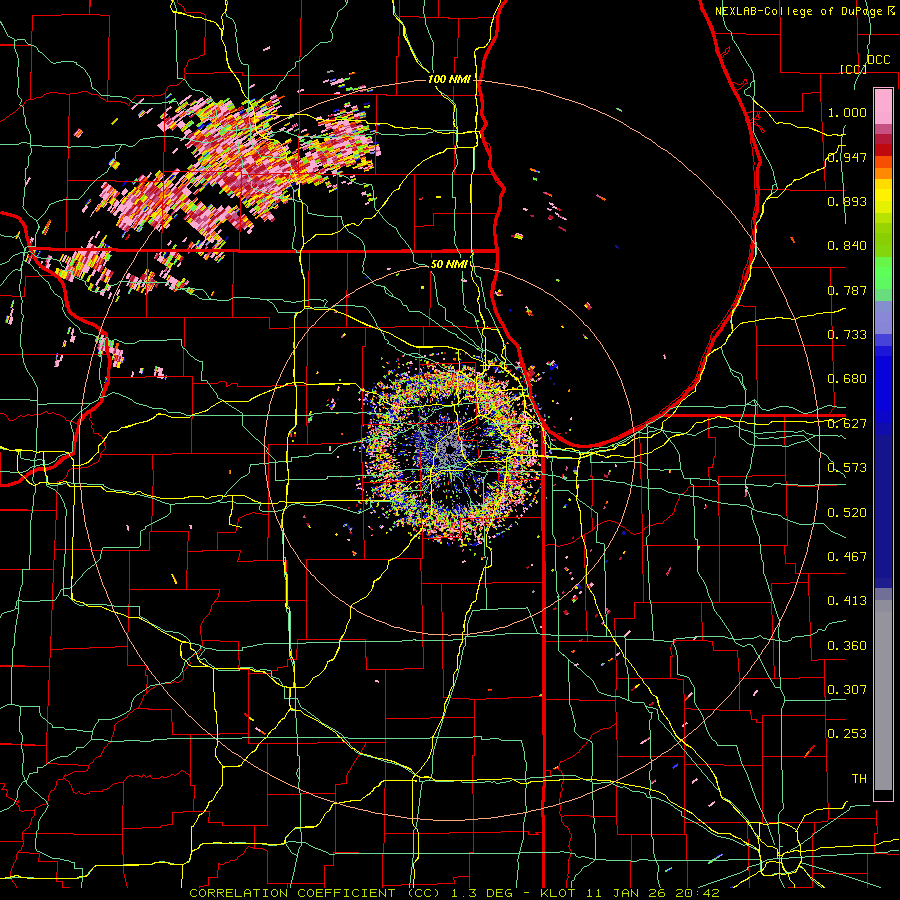Click the 0.413 scale value

[847, 601]
